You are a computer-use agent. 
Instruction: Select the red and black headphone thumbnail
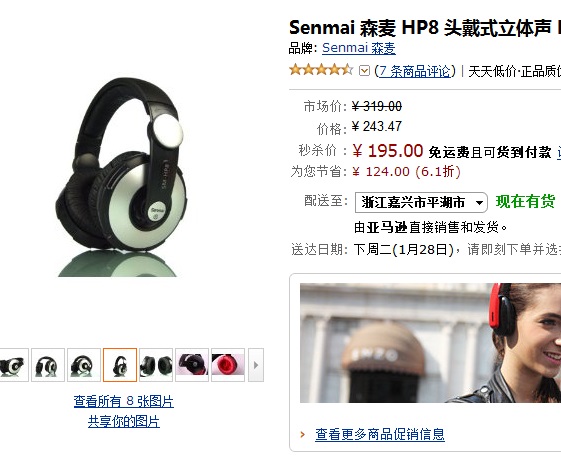[192, 365]
